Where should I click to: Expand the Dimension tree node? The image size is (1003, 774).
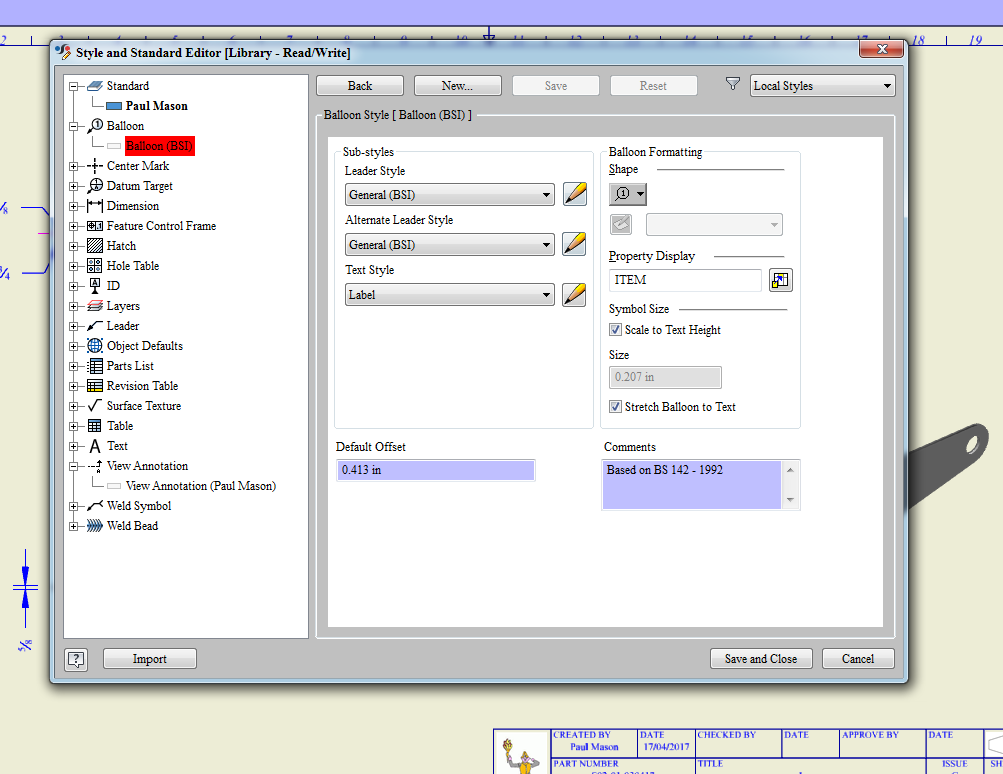[x=71, y=205]
